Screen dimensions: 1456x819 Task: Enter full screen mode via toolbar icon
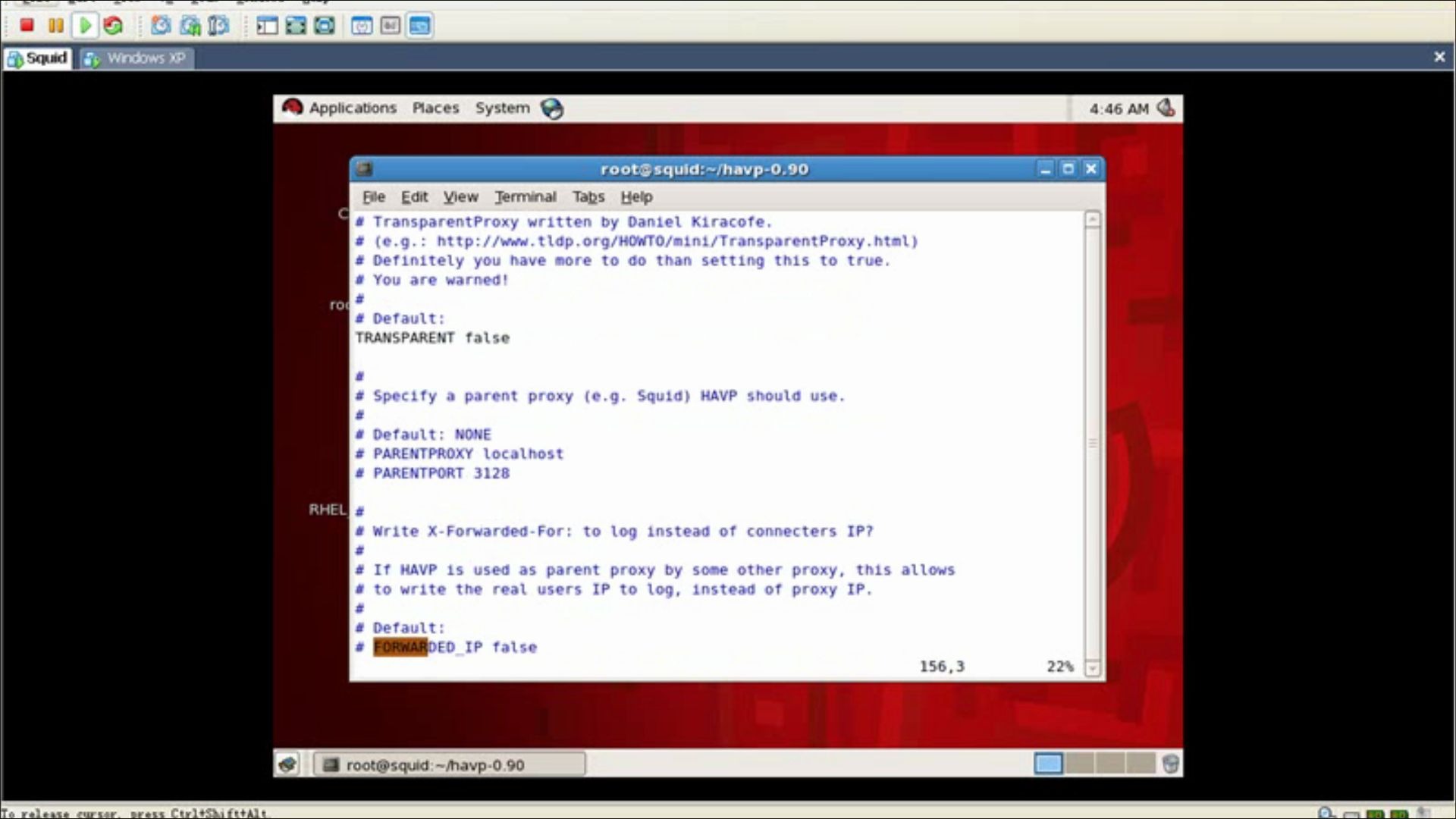coord(296,26)
